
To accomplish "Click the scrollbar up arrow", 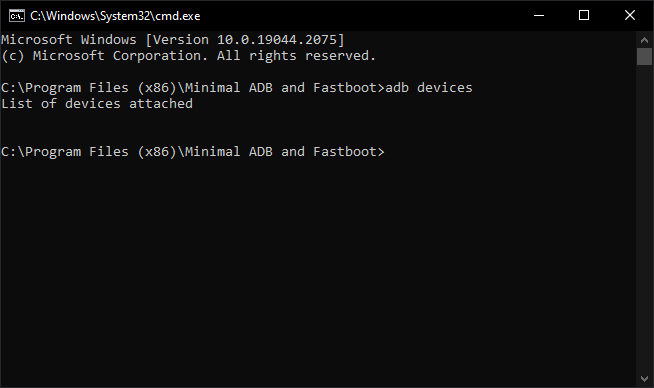I will [x=644, y=40].
